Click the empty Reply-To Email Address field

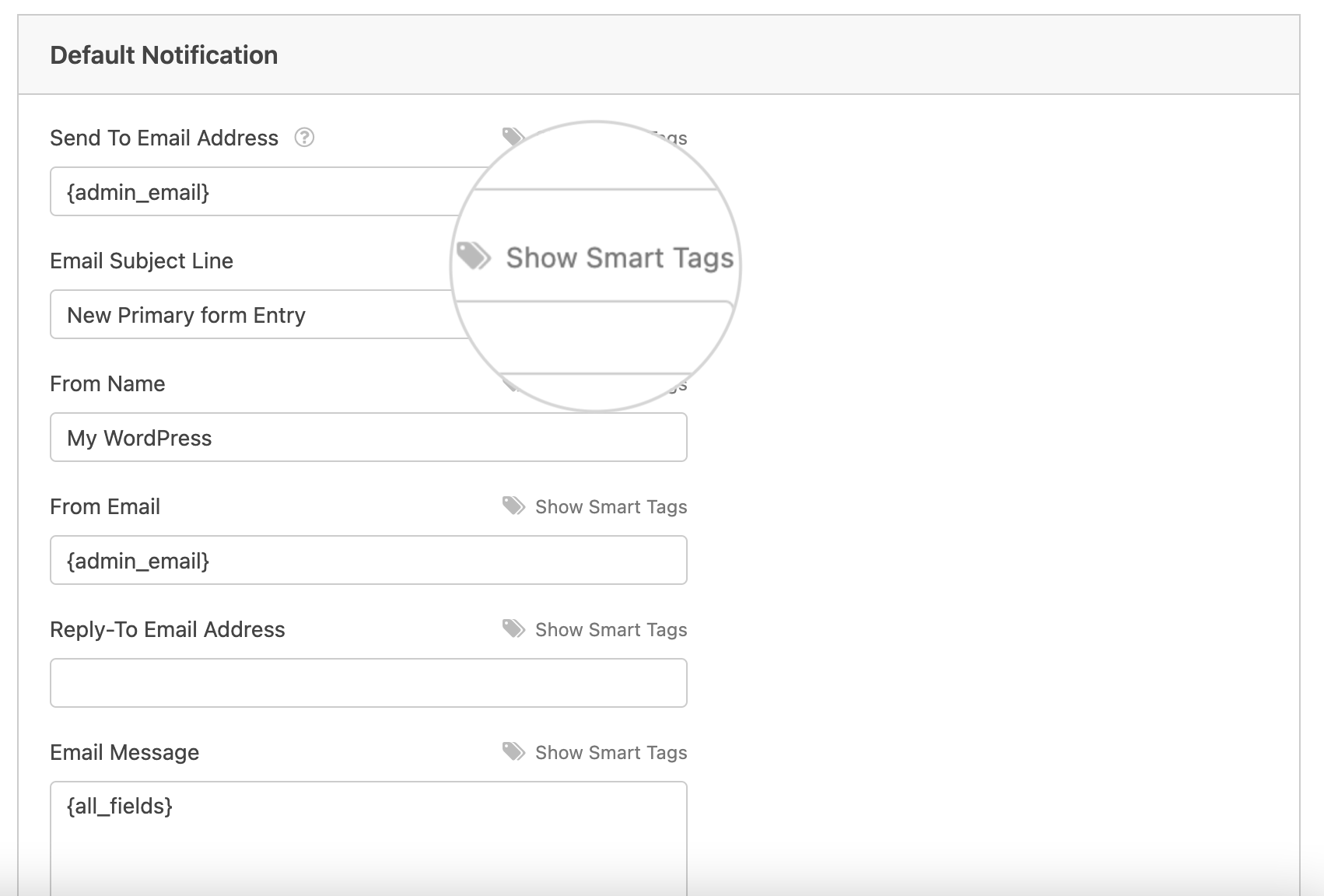[369, 683]
